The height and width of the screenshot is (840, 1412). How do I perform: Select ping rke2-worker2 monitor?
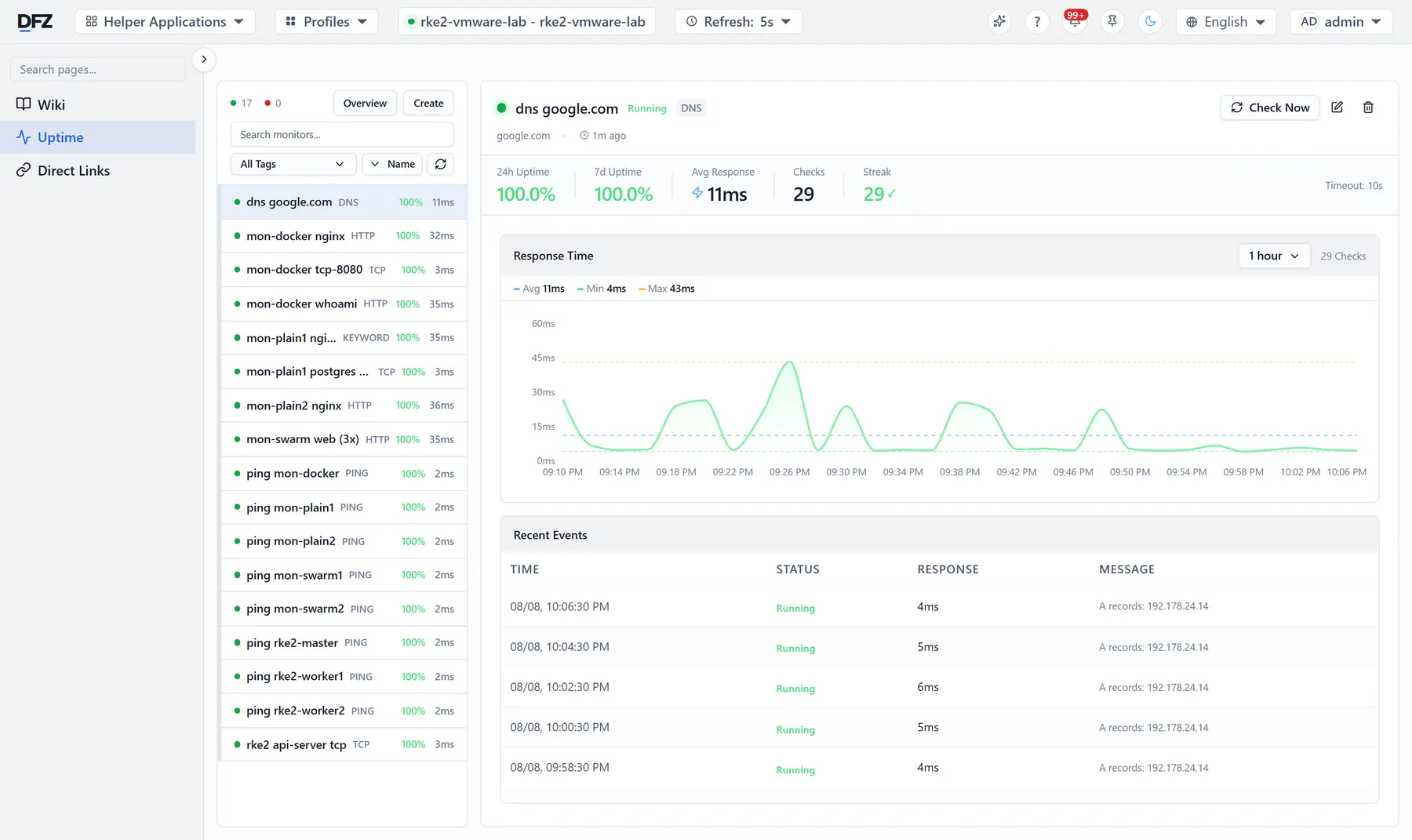click(x=343, y=711)
